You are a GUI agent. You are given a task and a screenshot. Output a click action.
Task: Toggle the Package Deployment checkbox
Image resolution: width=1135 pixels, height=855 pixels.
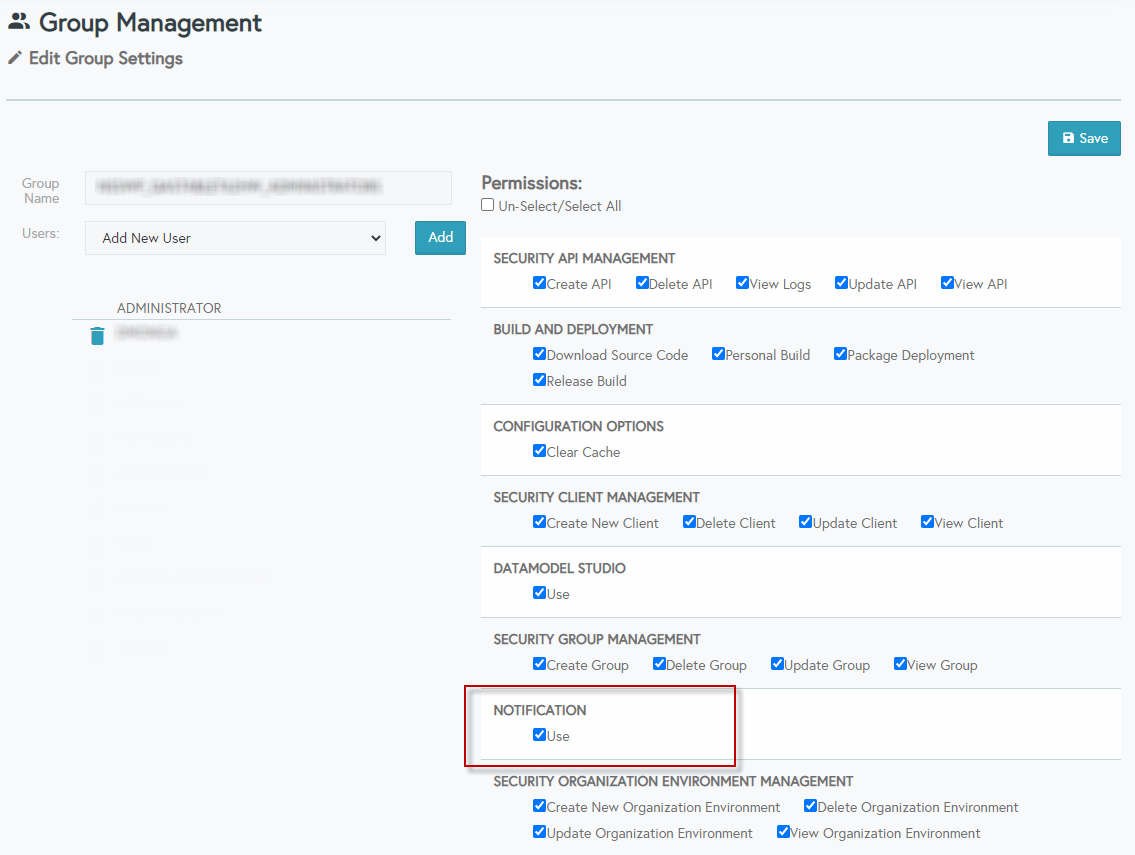pyautogui.click(x=840, y=353)
